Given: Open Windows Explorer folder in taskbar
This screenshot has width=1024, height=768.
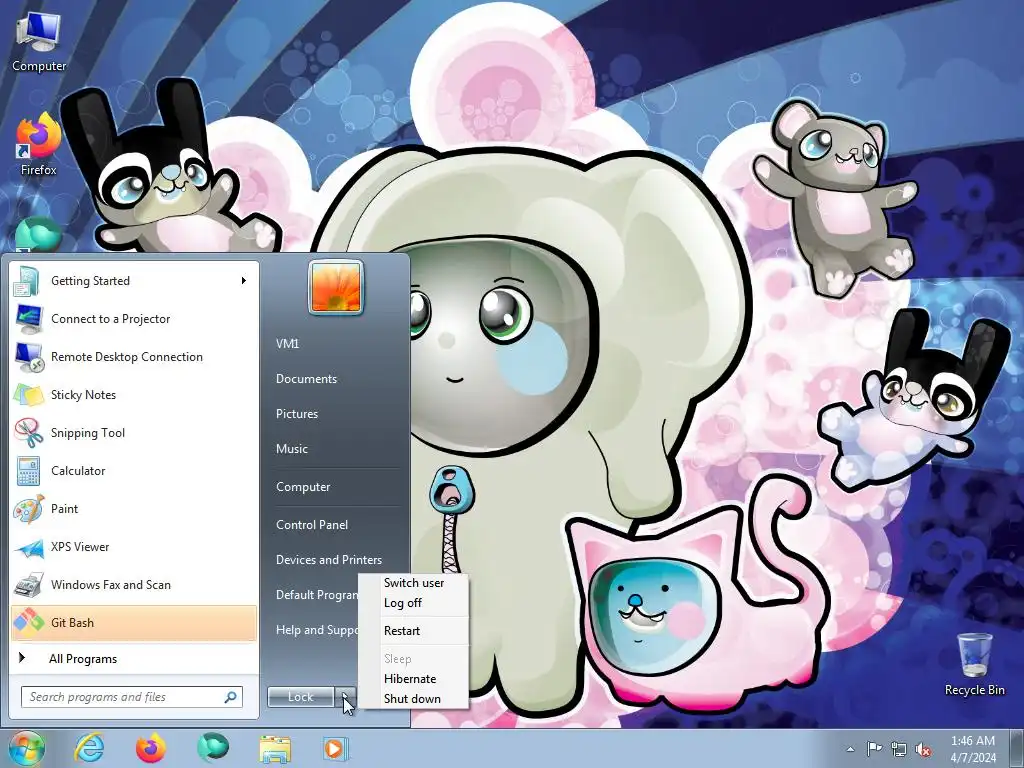Looking at the screenshot, I should click(x=275, y=748).
